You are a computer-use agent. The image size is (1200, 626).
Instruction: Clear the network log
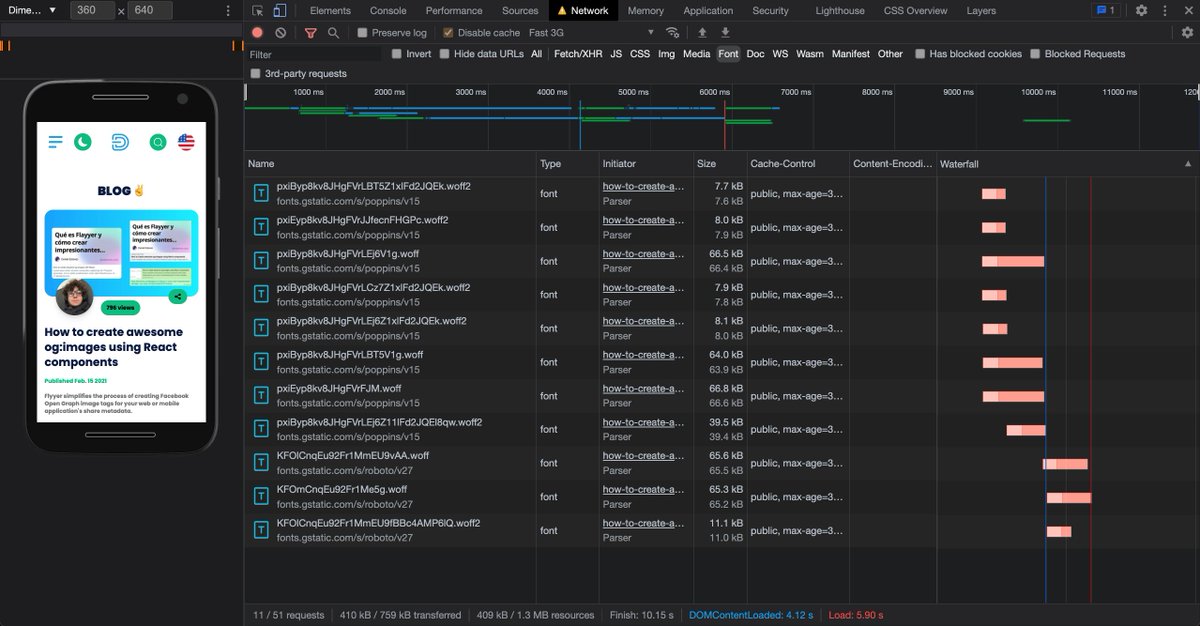click(x=280, y=32)
